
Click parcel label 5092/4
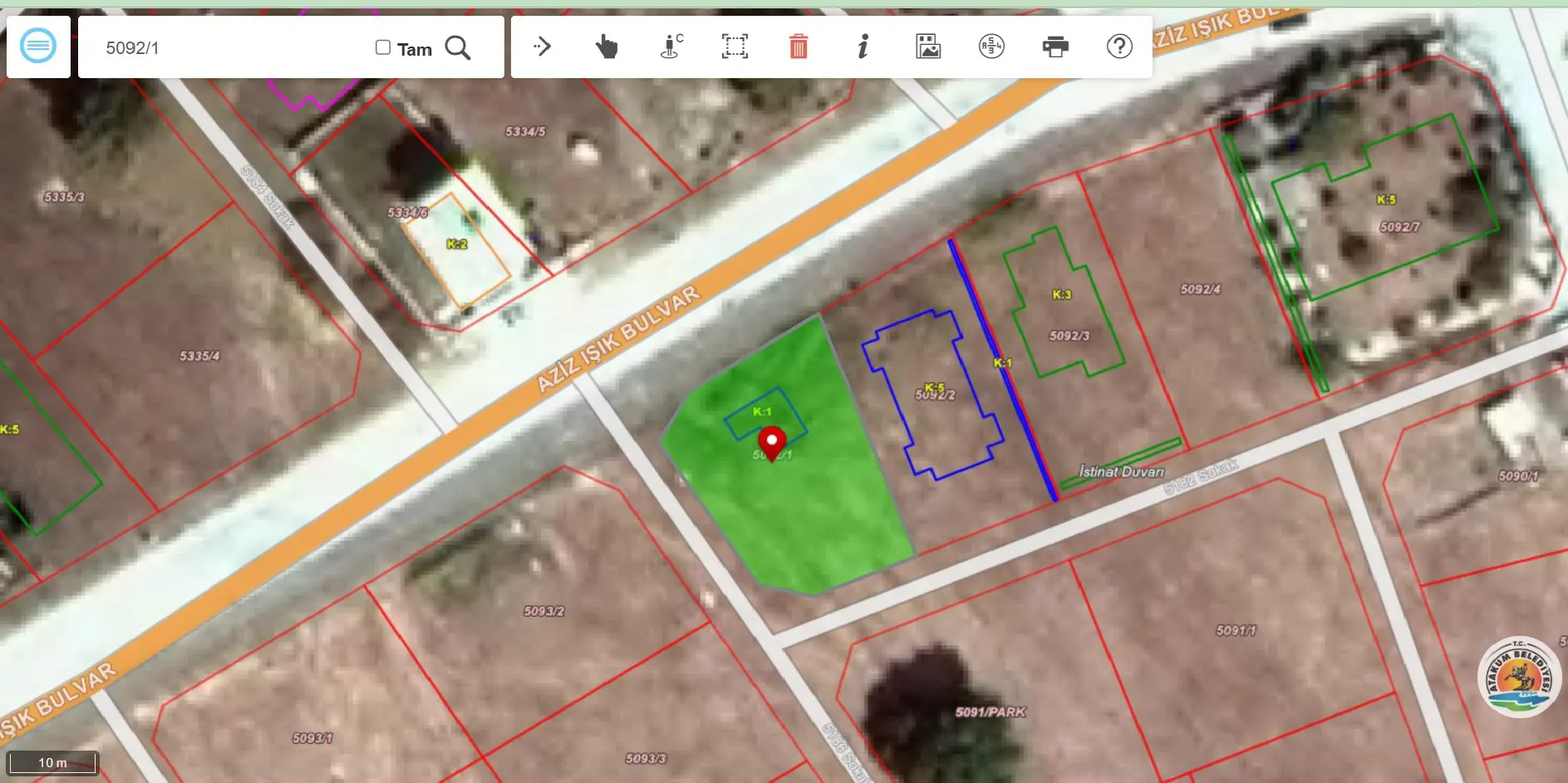point(1200,289)
